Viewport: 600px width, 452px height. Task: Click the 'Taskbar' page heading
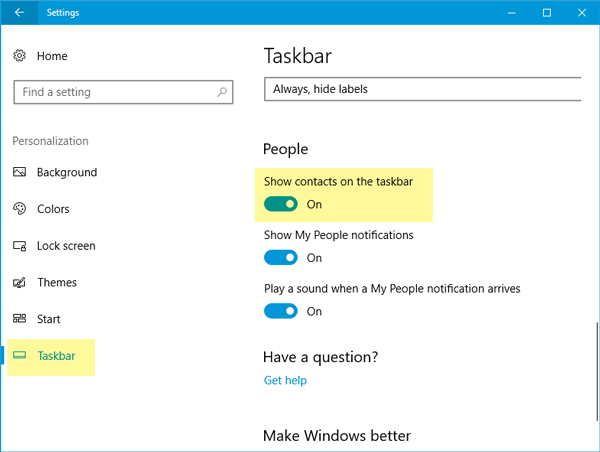tap(298, 56)
